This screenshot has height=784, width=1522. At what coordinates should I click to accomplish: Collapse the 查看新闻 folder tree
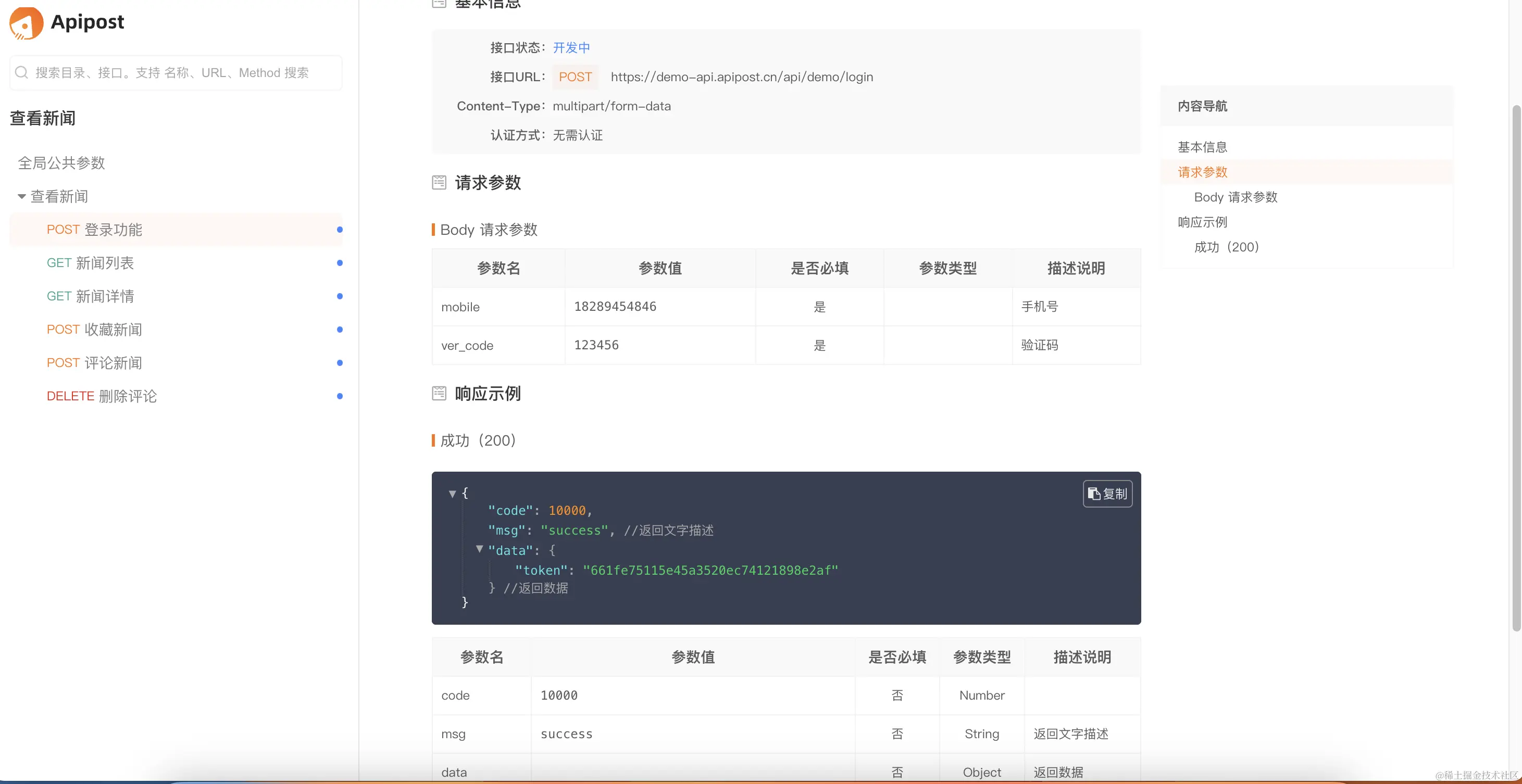(x=21, y=197)
